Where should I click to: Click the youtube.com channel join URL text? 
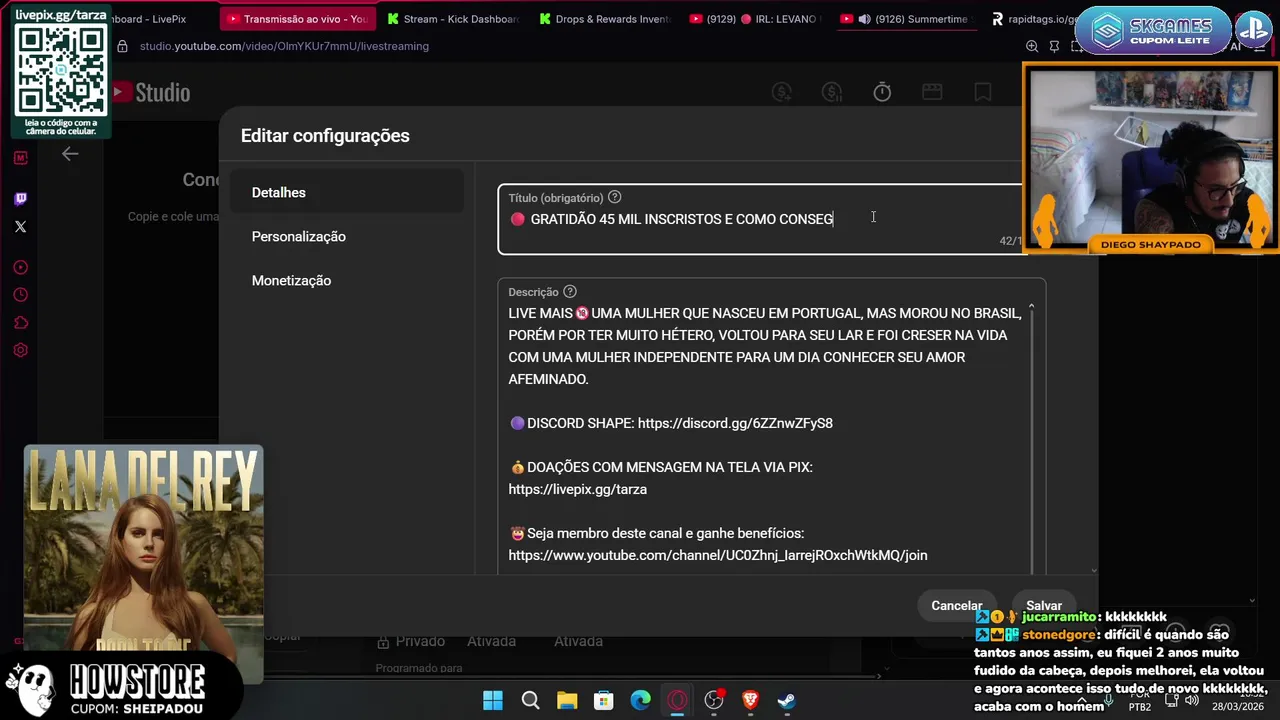click(x=717, y=555)
